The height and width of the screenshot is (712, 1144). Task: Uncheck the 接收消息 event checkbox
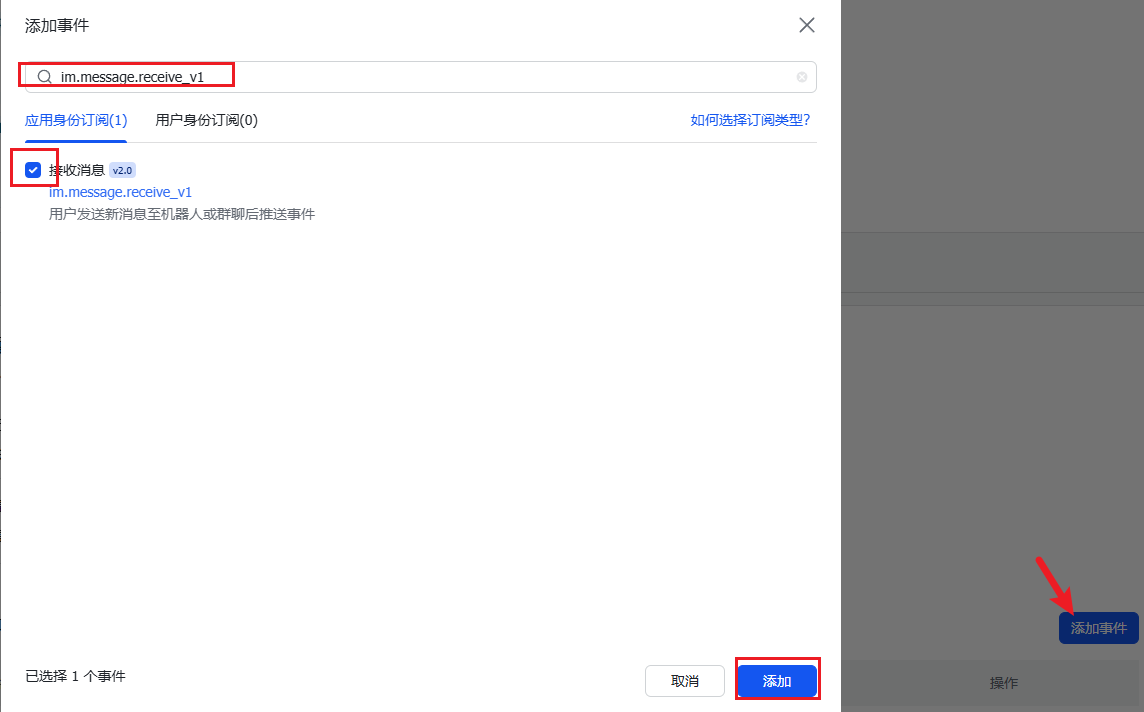(x=33, y=170)
